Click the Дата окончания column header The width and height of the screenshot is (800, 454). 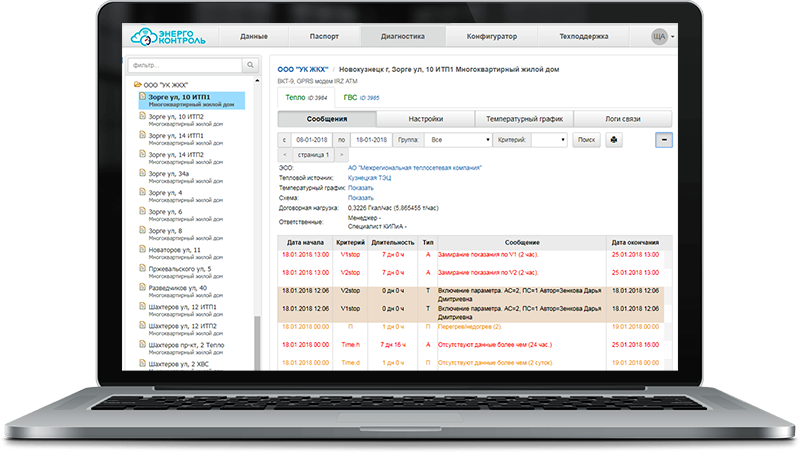tap(635, 243)
